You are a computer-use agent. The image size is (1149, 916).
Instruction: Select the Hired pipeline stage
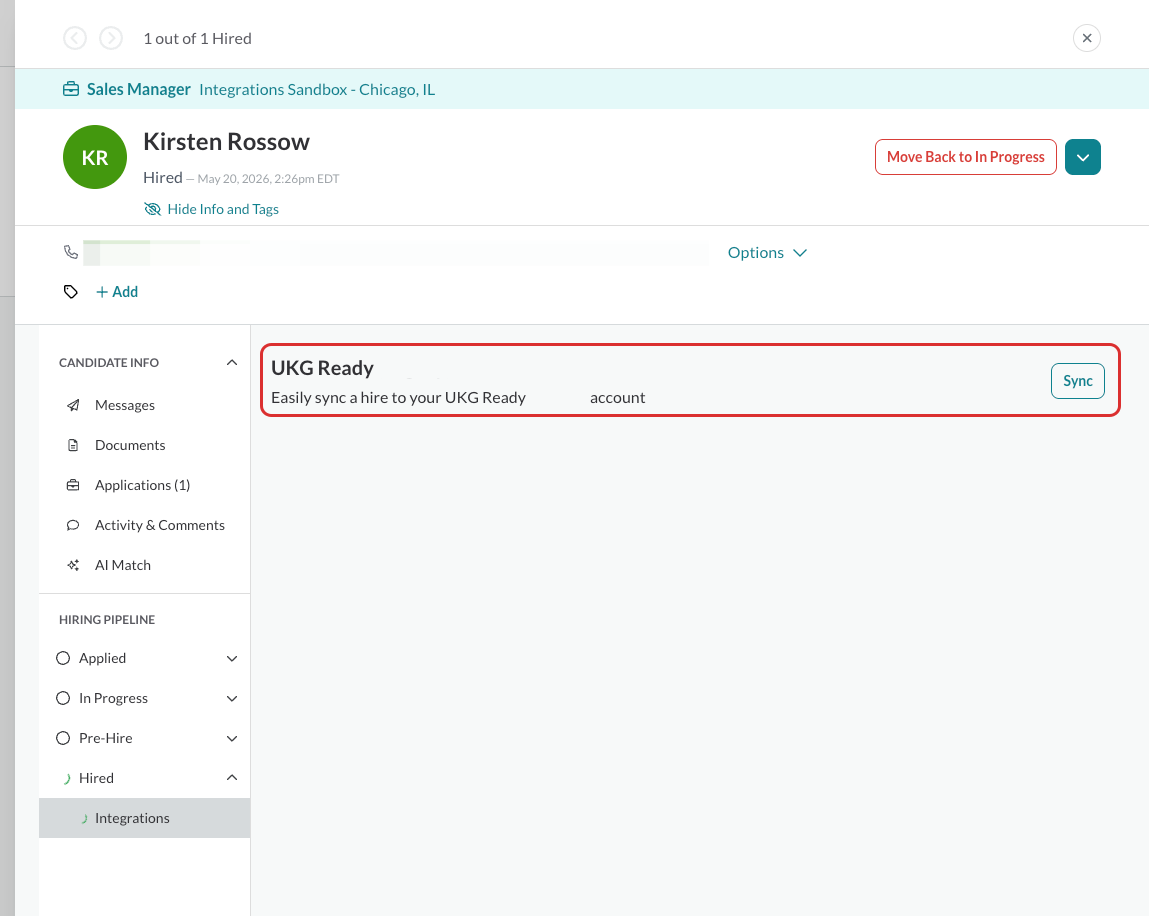pos(97,778)
